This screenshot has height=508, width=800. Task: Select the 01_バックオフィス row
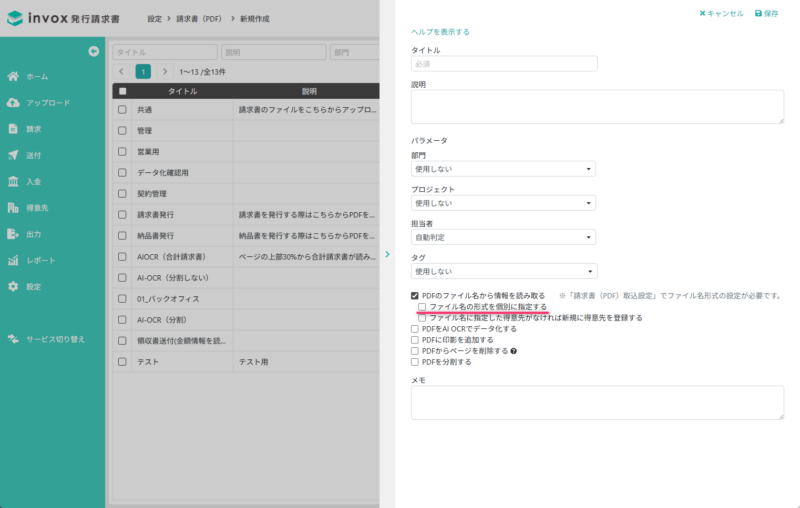point(246,299)
